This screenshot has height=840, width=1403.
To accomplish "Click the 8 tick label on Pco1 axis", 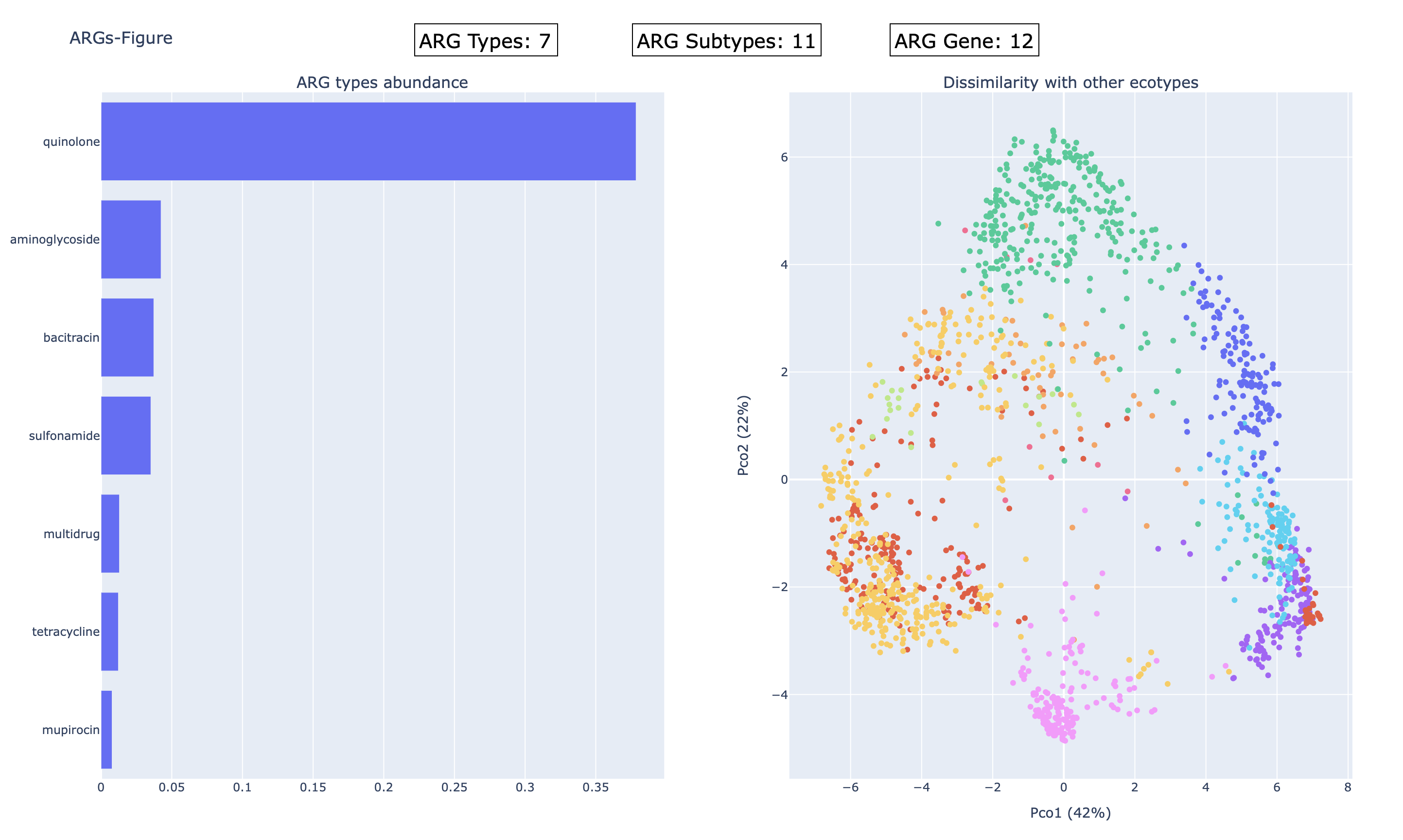I will 1348,787.
